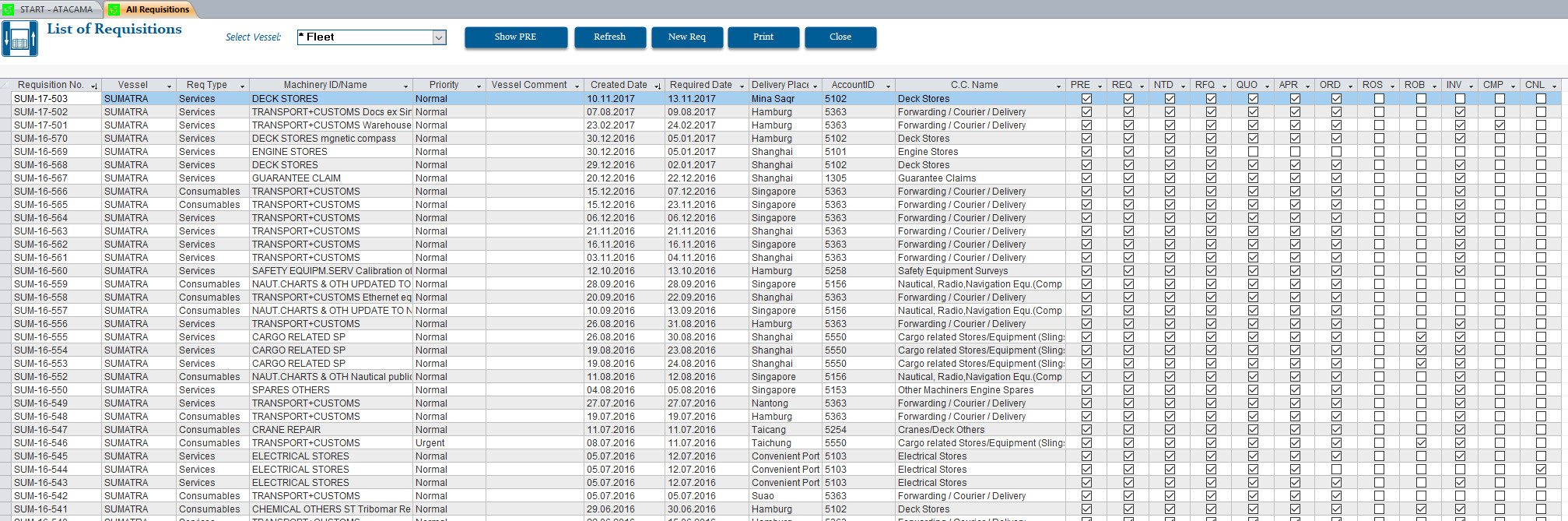Screen dimensions: 1568x521
Task: Click the START - ATACAMA tab icon
Action: pyautogui.click(x=8, y=9)
